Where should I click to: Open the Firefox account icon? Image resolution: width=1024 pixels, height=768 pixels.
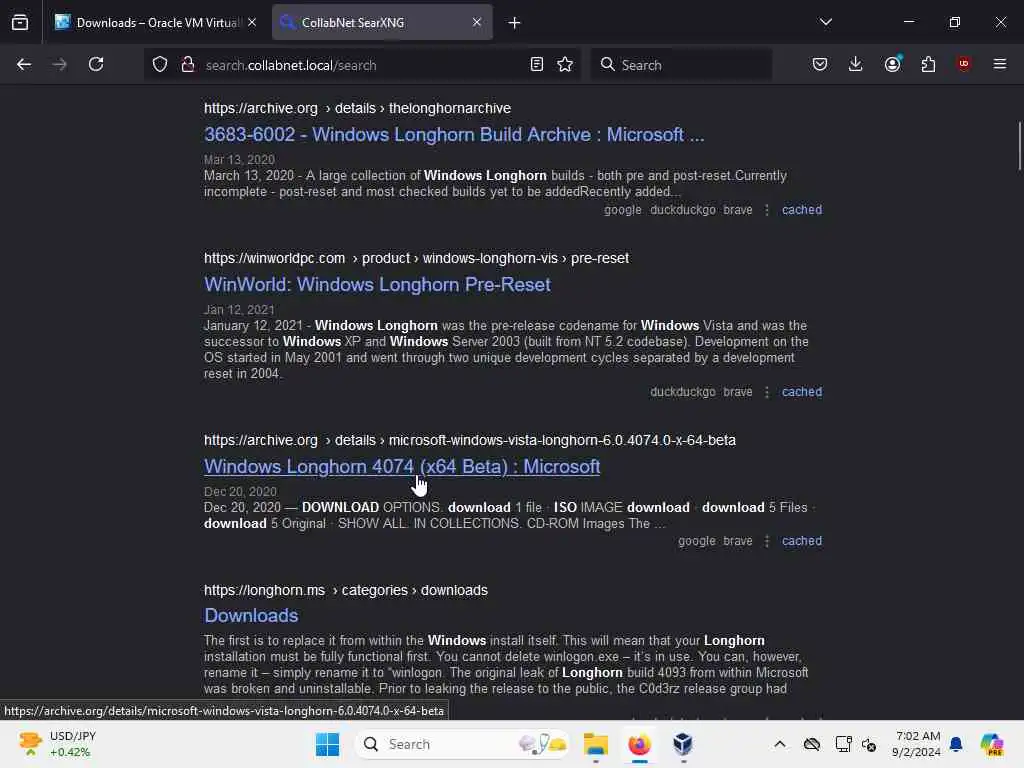coord(892,65)
